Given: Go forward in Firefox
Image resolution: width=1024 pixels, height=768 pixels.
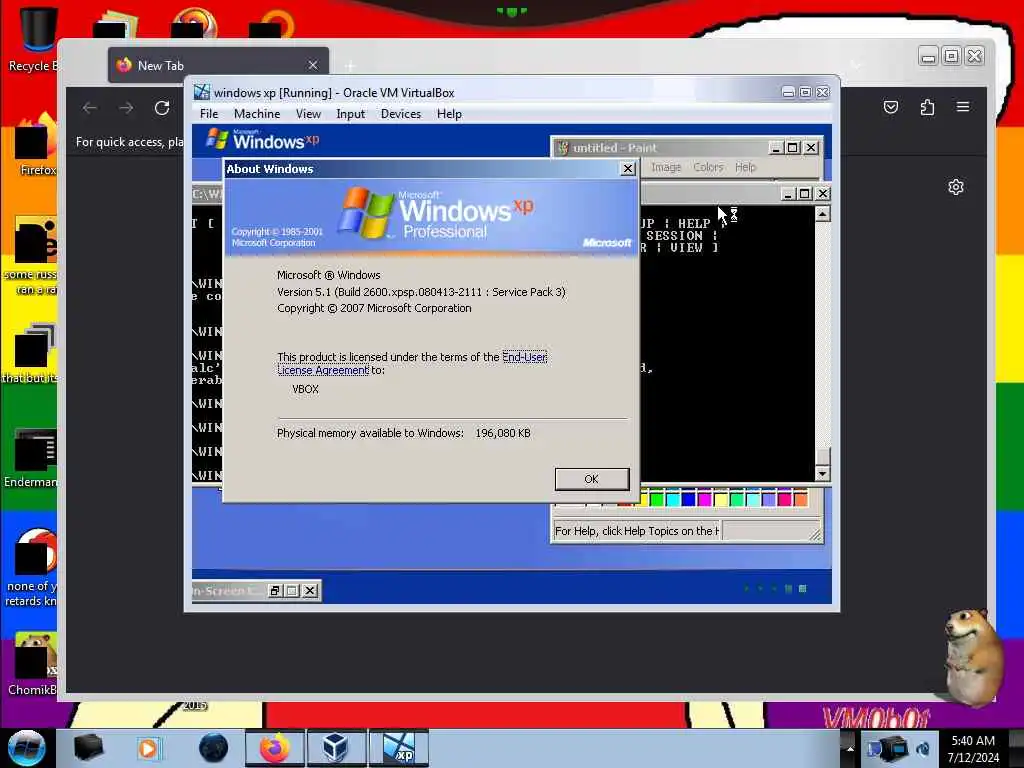Looking at the screenshot, I should (126, 108).
